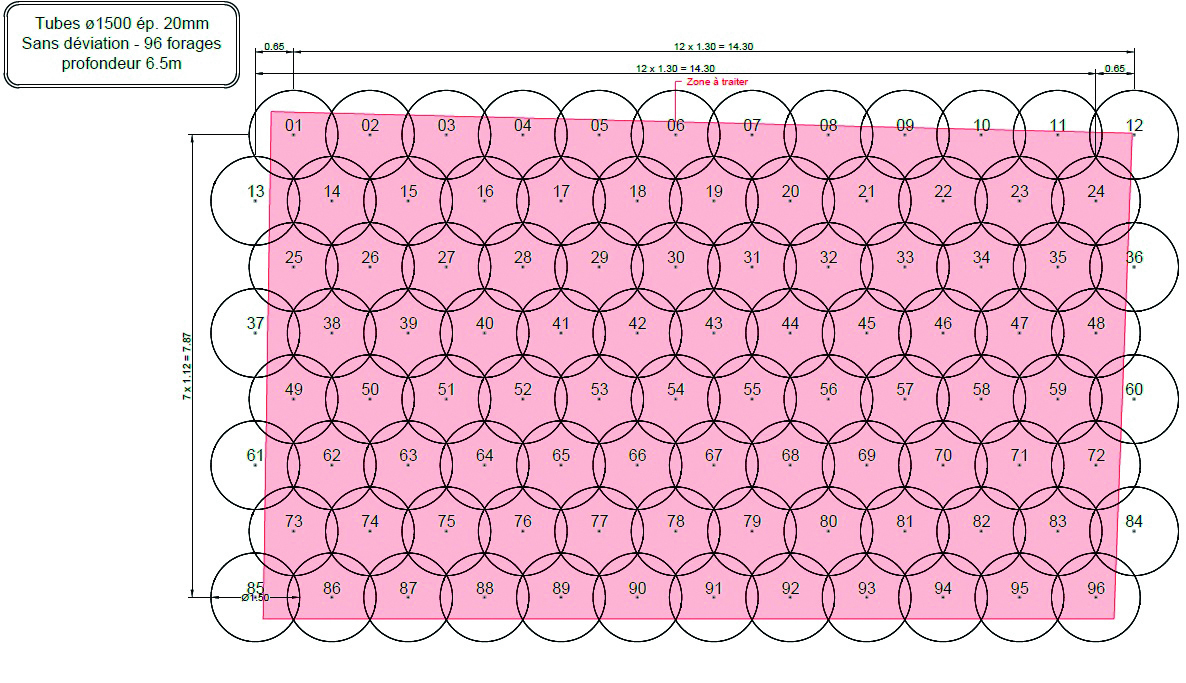Select borehole number 88

tap(485, 588)
